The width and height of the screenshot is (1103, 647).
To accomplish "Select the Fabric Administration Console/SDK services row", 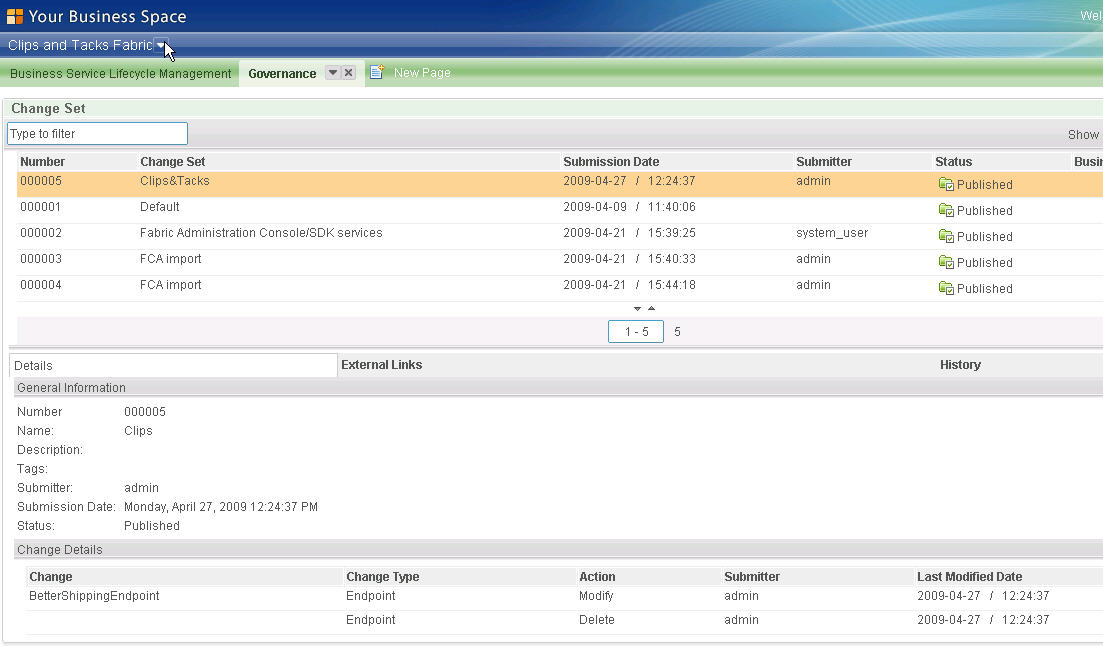I will coord(261,233).
